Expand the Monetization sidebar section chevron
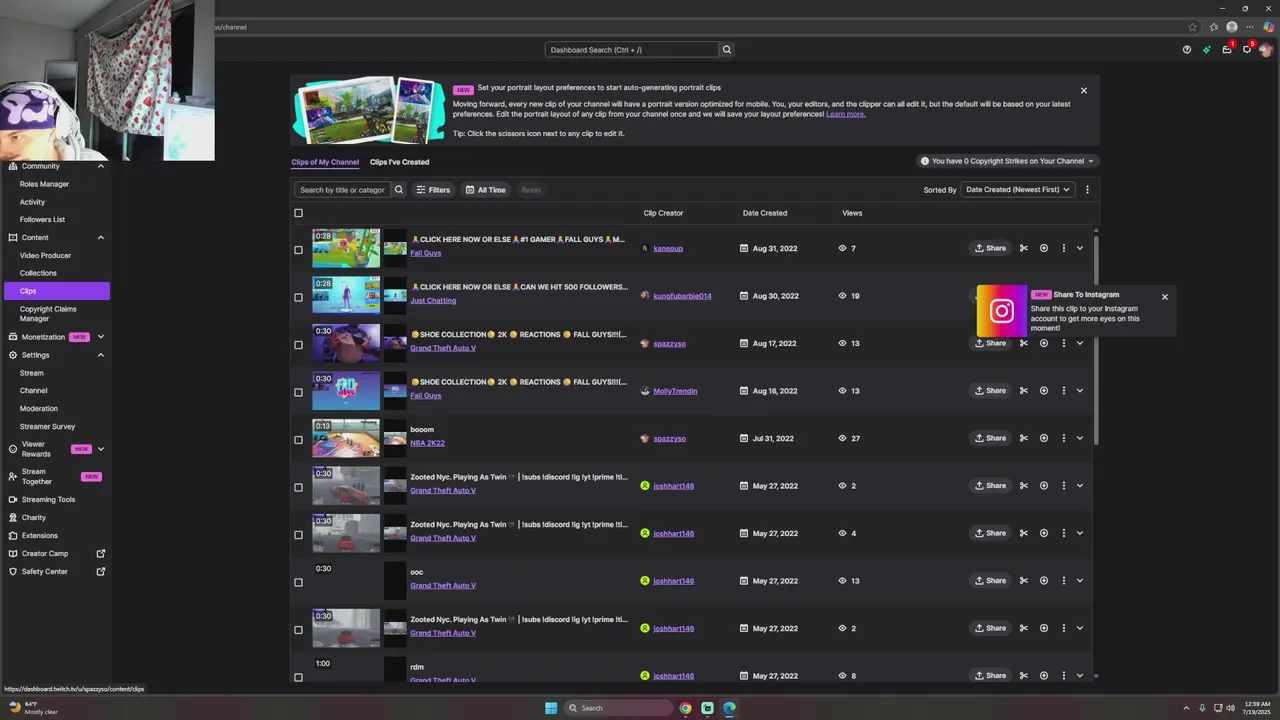Screen dimensions: 1280x720 (101, 337)
